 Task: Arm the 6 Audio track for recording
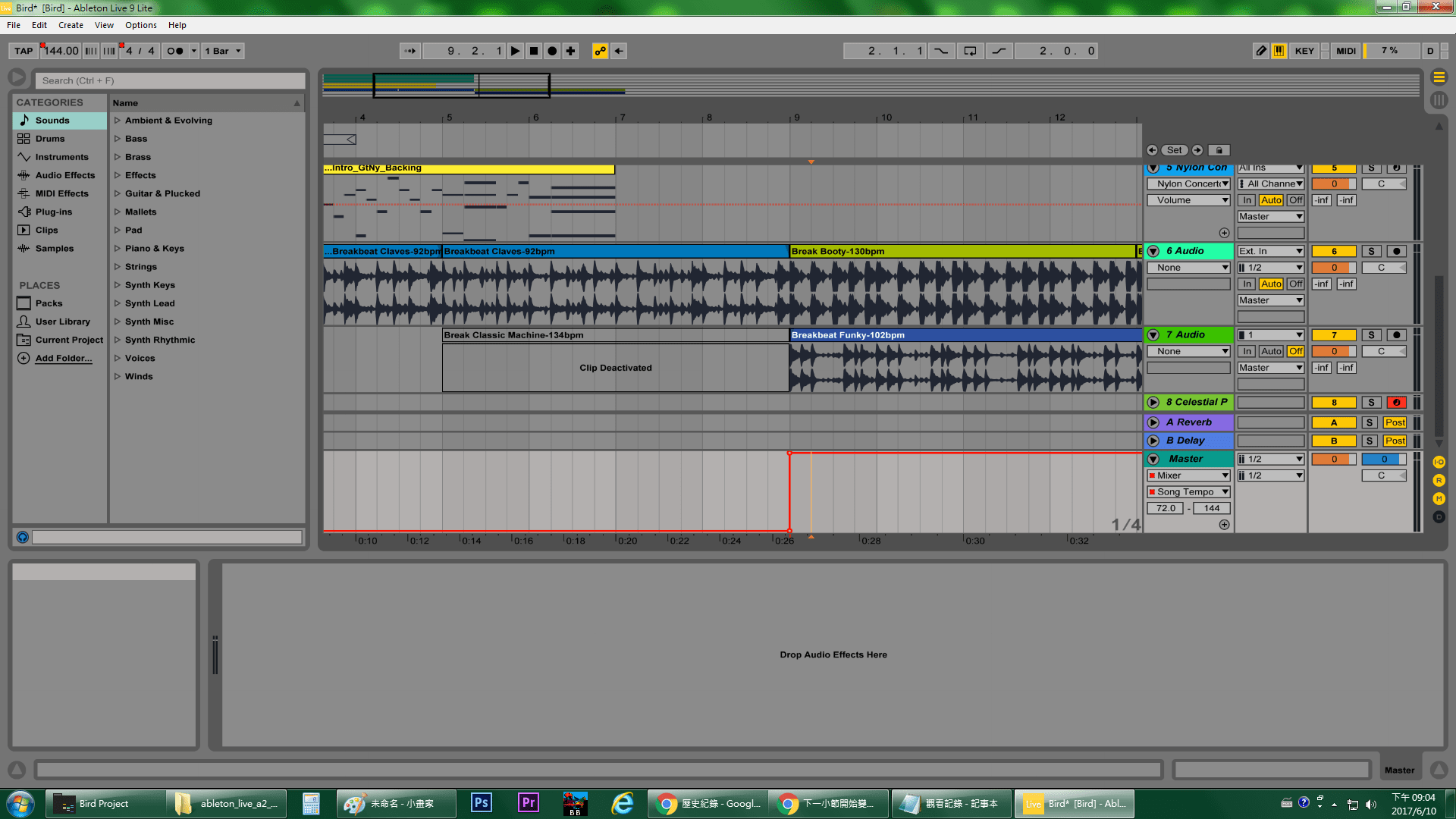(1396, 251)
